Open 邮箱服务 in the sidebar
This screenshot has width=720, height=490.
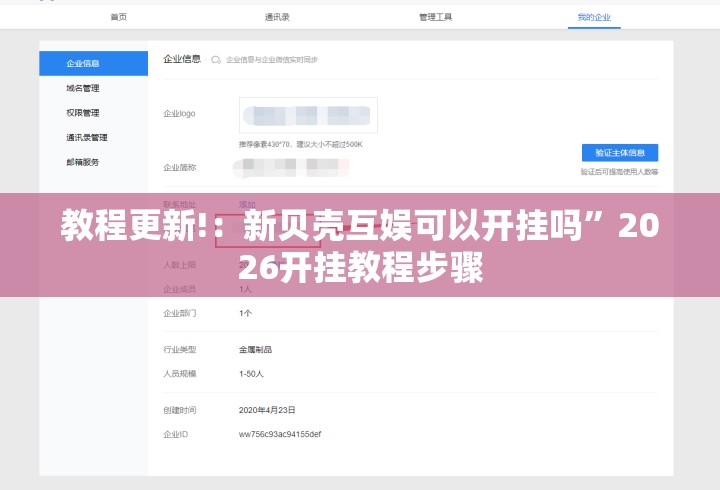coord(83,162)
